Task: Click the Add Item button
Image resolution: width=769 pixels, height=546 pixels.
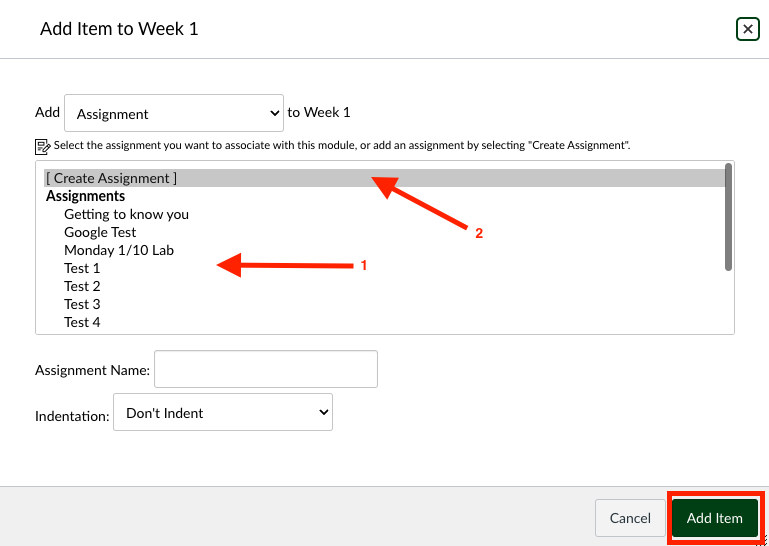Action: pyautogui.click(x=715, y=518)
